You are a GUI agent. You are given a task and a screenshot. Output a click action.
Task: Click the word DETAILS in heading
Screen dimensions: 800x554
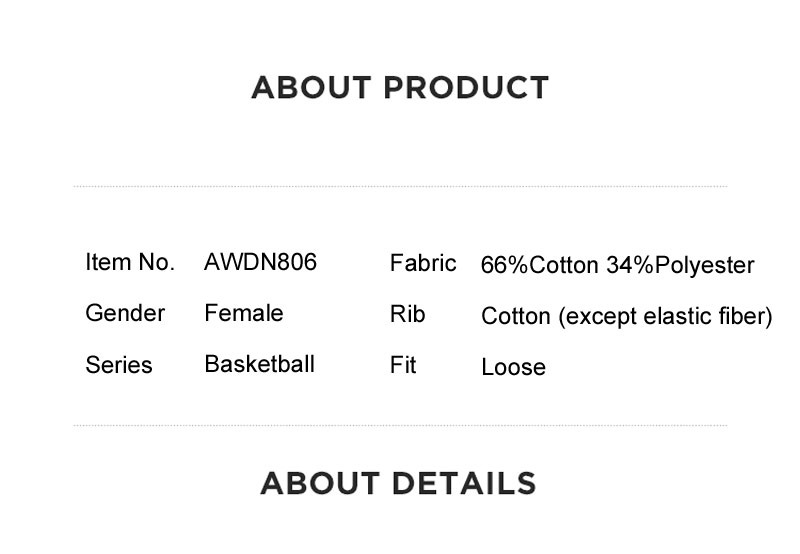464,483
